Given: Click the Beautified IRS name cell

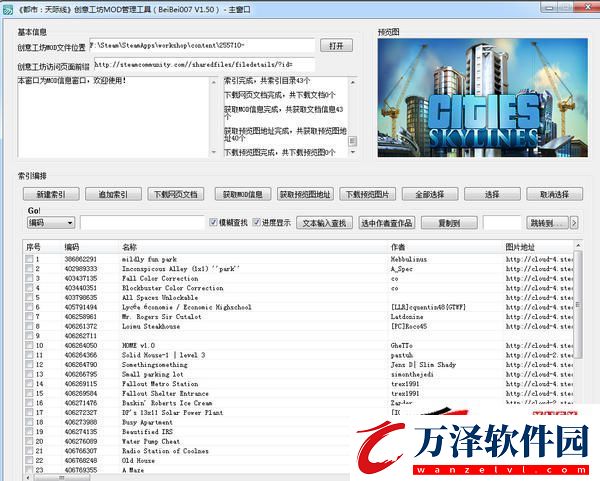Looking at the screenshot, I should 147,432.
